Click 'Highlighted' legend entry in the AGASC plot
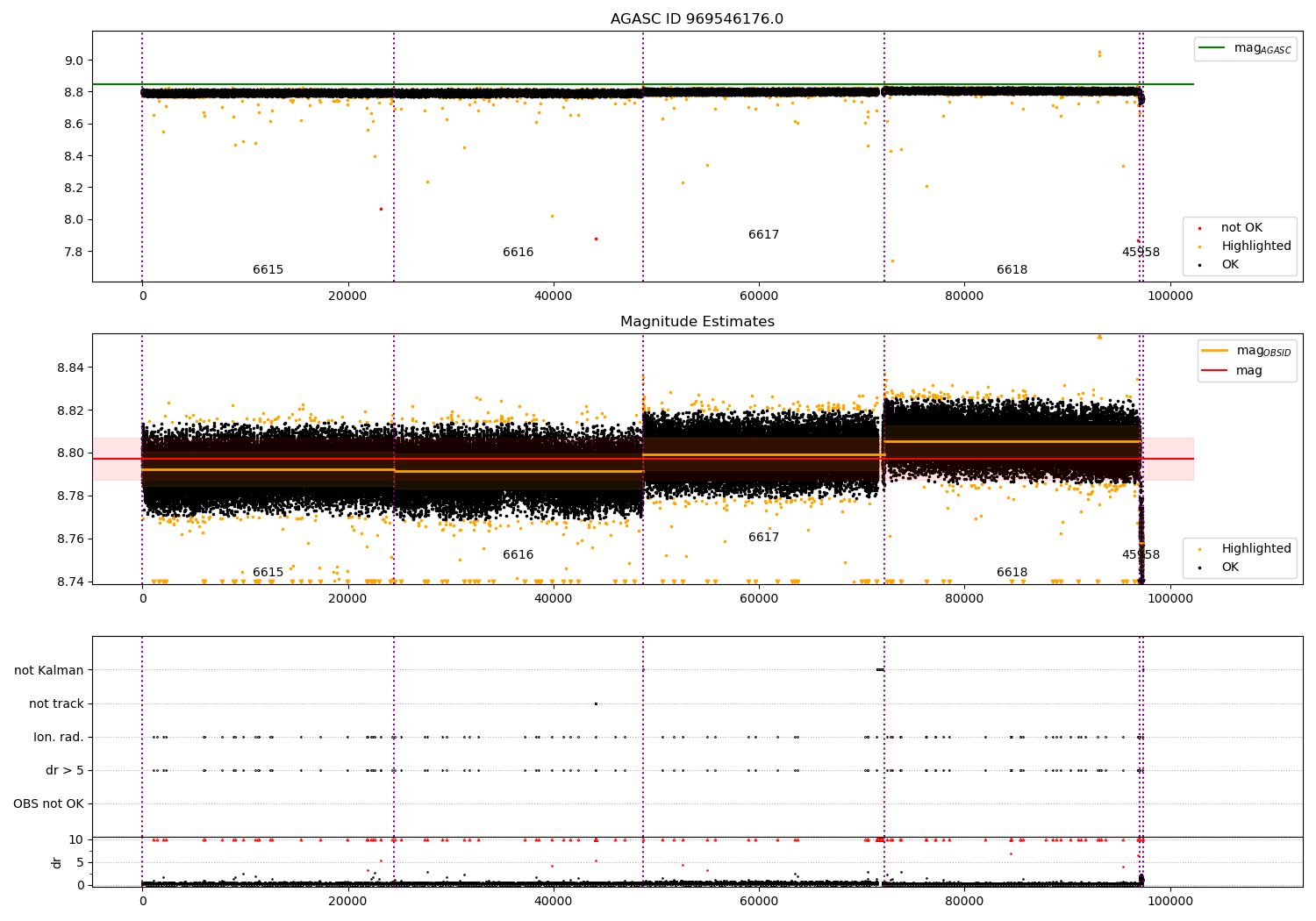This screenshot has height=921, width=1316. click(1245, 246)
